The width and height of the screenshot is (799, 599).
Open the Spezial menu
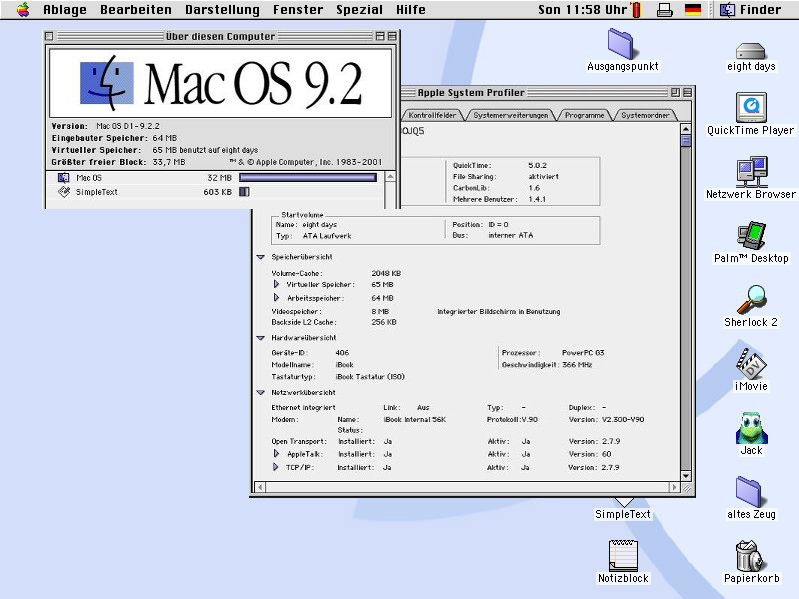pos(360,10)
